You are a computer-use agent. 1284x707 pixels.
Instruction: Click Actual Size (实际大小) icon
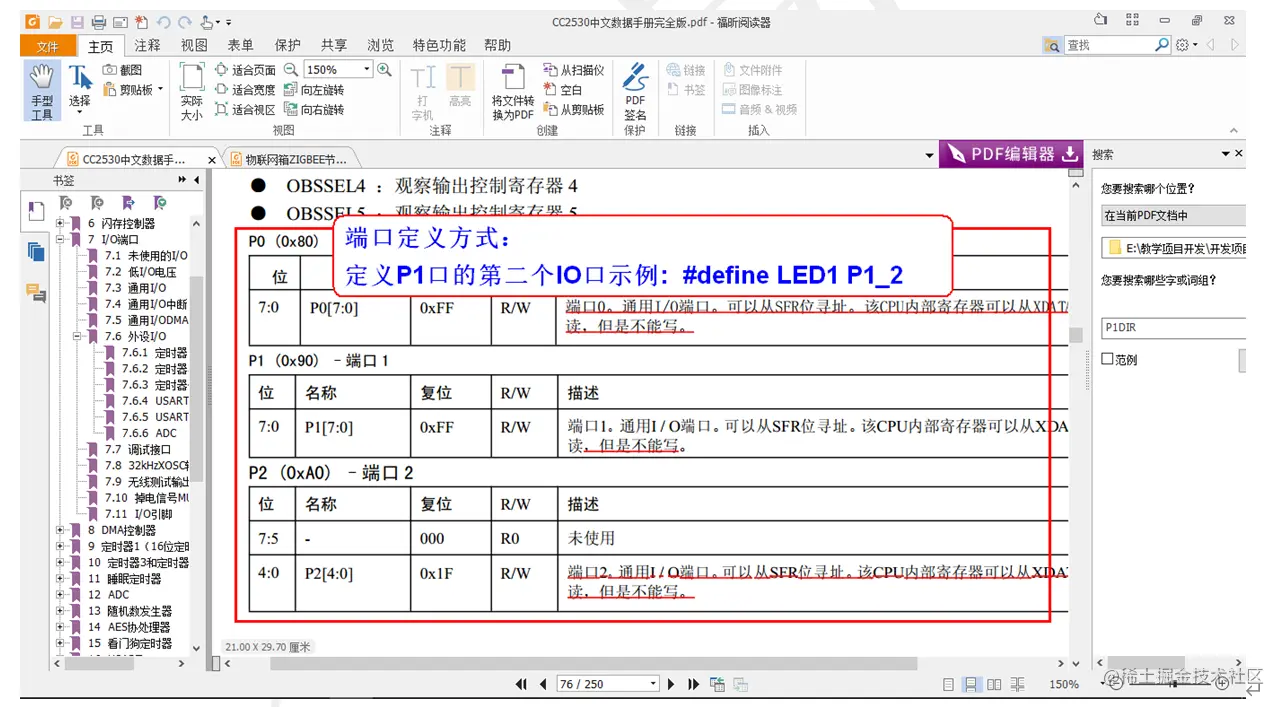tap(192, 92)
